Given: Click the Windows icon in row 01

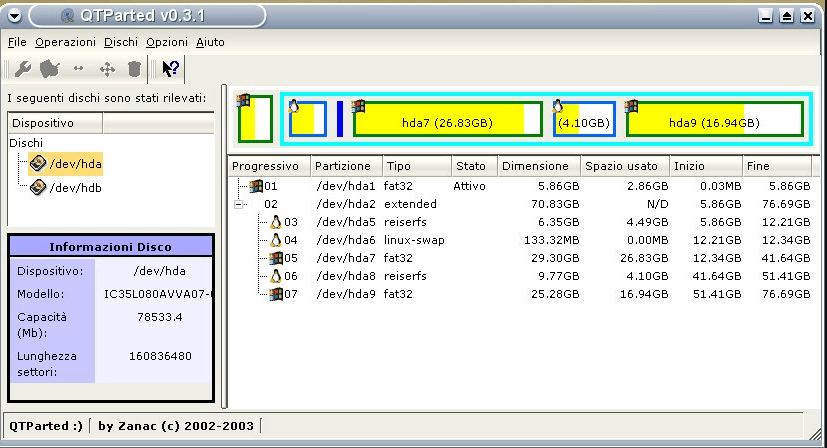Looking at the screenshot, I should click(x=256, y=186).
